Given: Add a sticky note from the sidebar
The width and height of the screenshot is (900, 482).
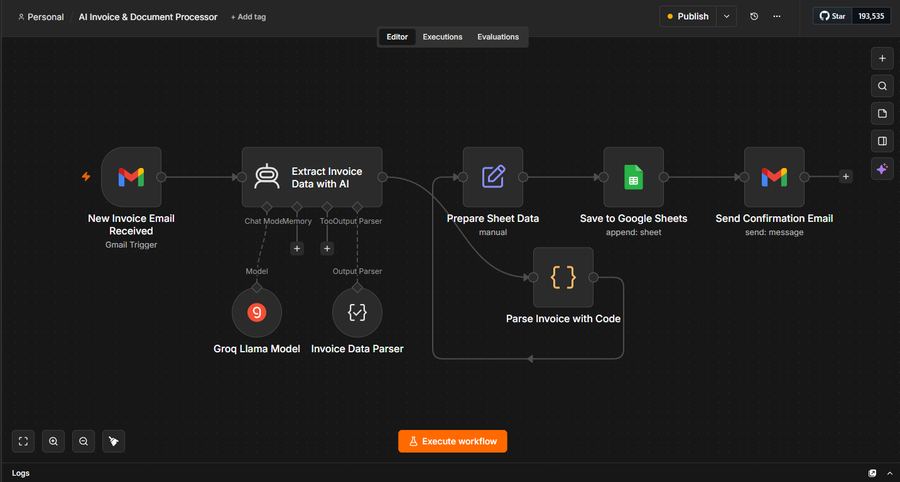Looking at the screenshot, I should (882, 114).
